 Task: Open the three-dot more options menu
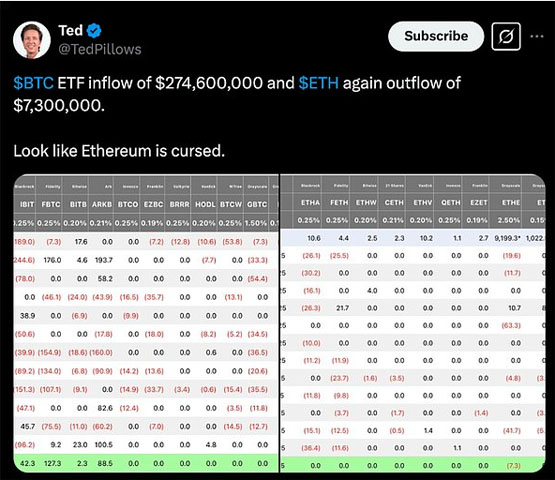click(537, 36)
